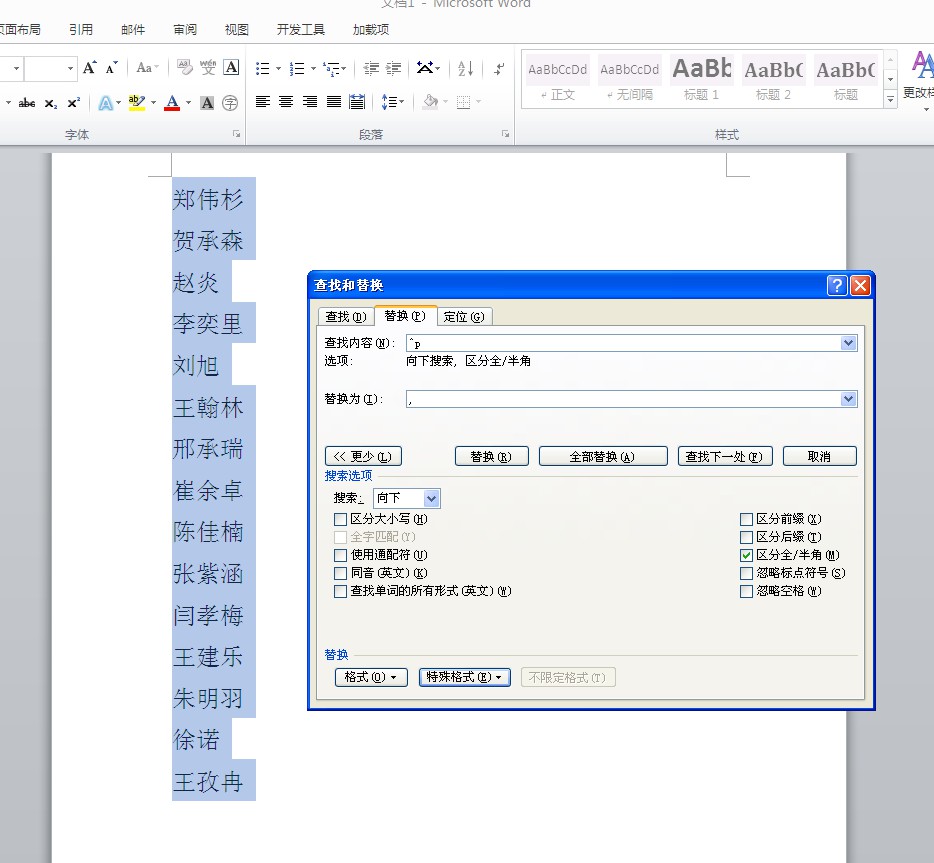The height and width of the screenshot is (863, 934).
Task: Open the 特殊格式(E) dropdown button
Action: tap(465, 677)
